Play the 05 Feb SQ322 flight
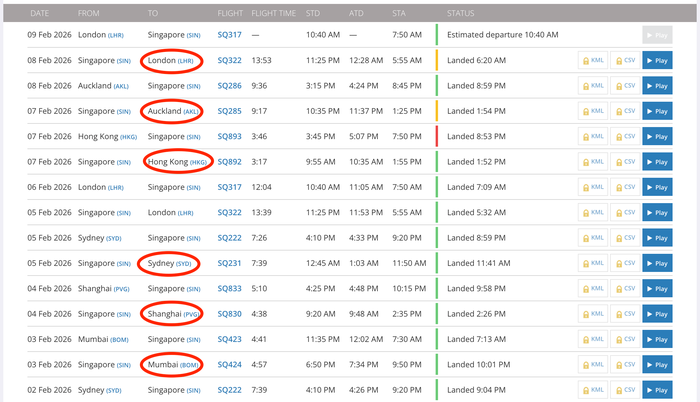Viewport: 700px width, 402px height. click(657, 213)
